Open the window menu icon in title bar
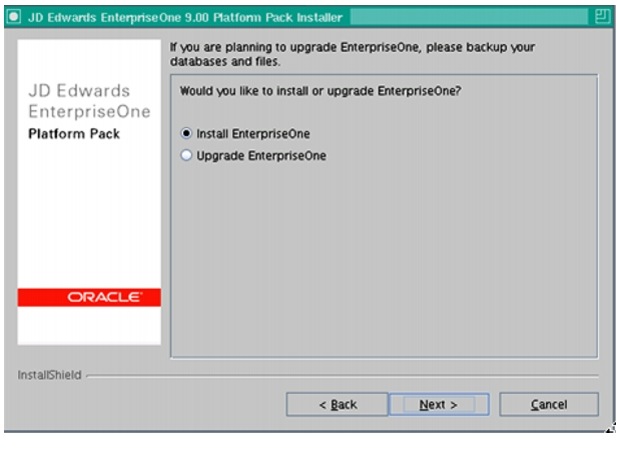Image resolution: width=617 pixels, height=455 pixels. (x=14, y=17)
